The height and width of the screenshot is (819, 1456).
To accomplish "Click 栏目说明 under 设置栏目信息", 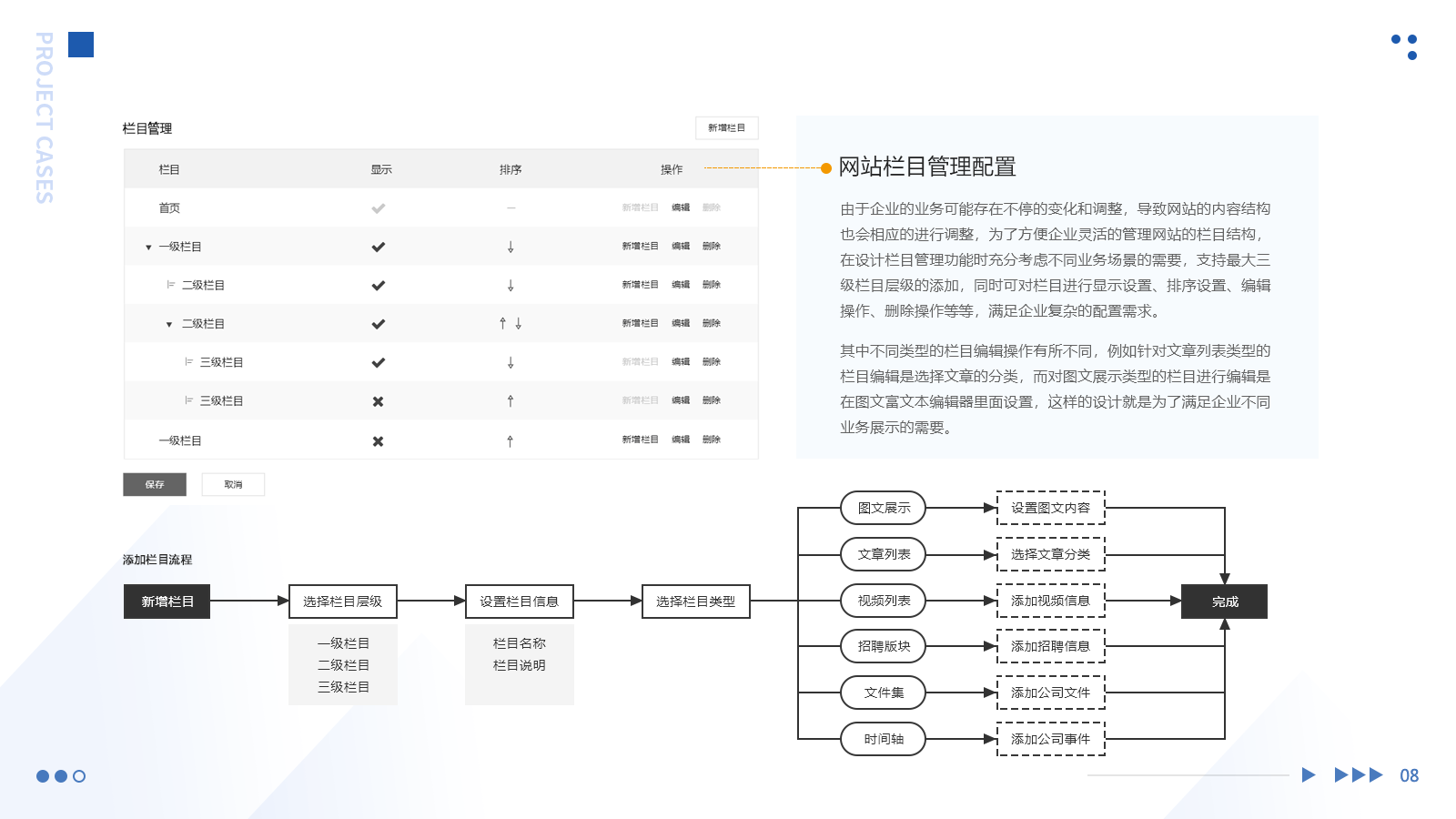I will 520,665.
